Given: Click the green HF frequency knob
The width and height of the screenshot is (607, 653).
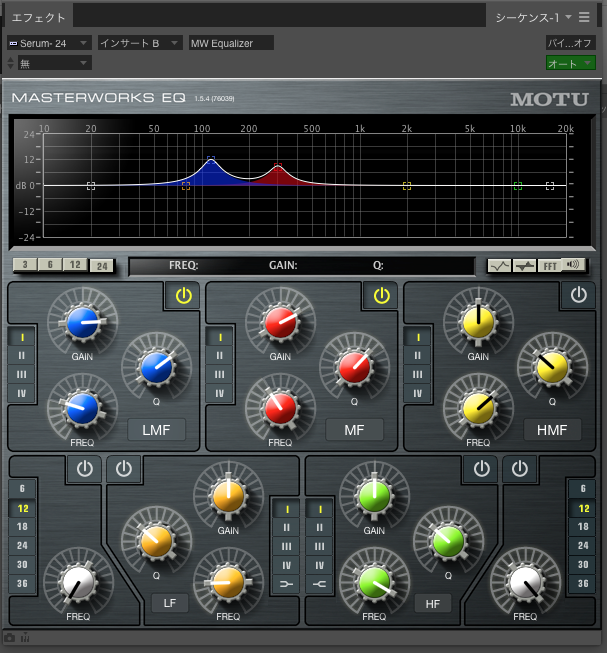Looking at the screenshot, I should pyautogui.click(x=374, y=583).
